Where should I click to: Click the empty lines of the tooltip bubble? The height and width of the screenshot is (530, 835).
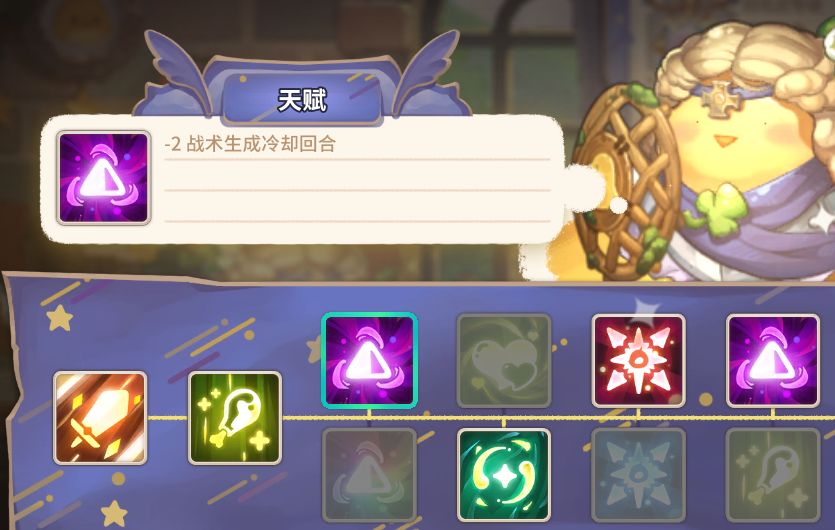(x=357, y=205)
